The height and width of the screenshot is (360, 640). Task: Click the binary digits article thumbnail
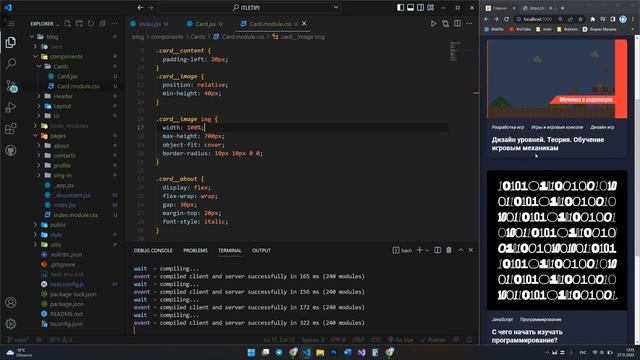pos(557,240)
